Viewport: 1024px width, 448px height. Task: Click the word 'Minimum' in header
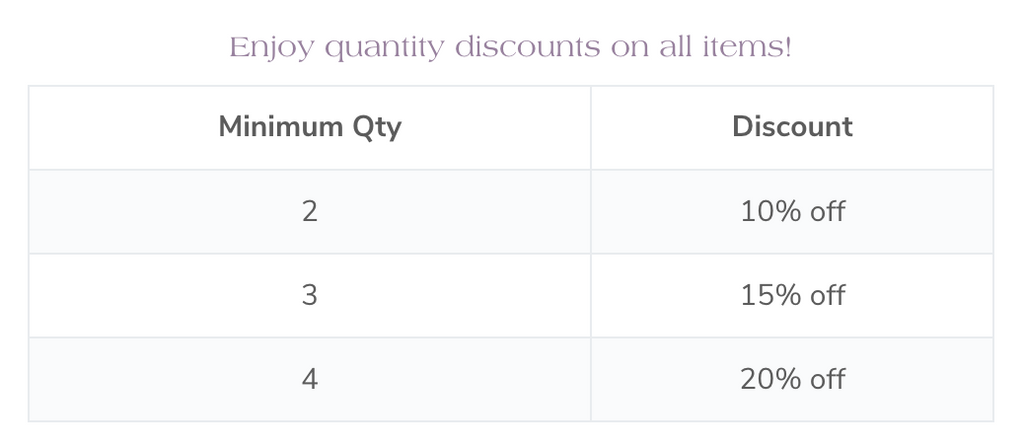pyautogui.click(x=280, y=126)
